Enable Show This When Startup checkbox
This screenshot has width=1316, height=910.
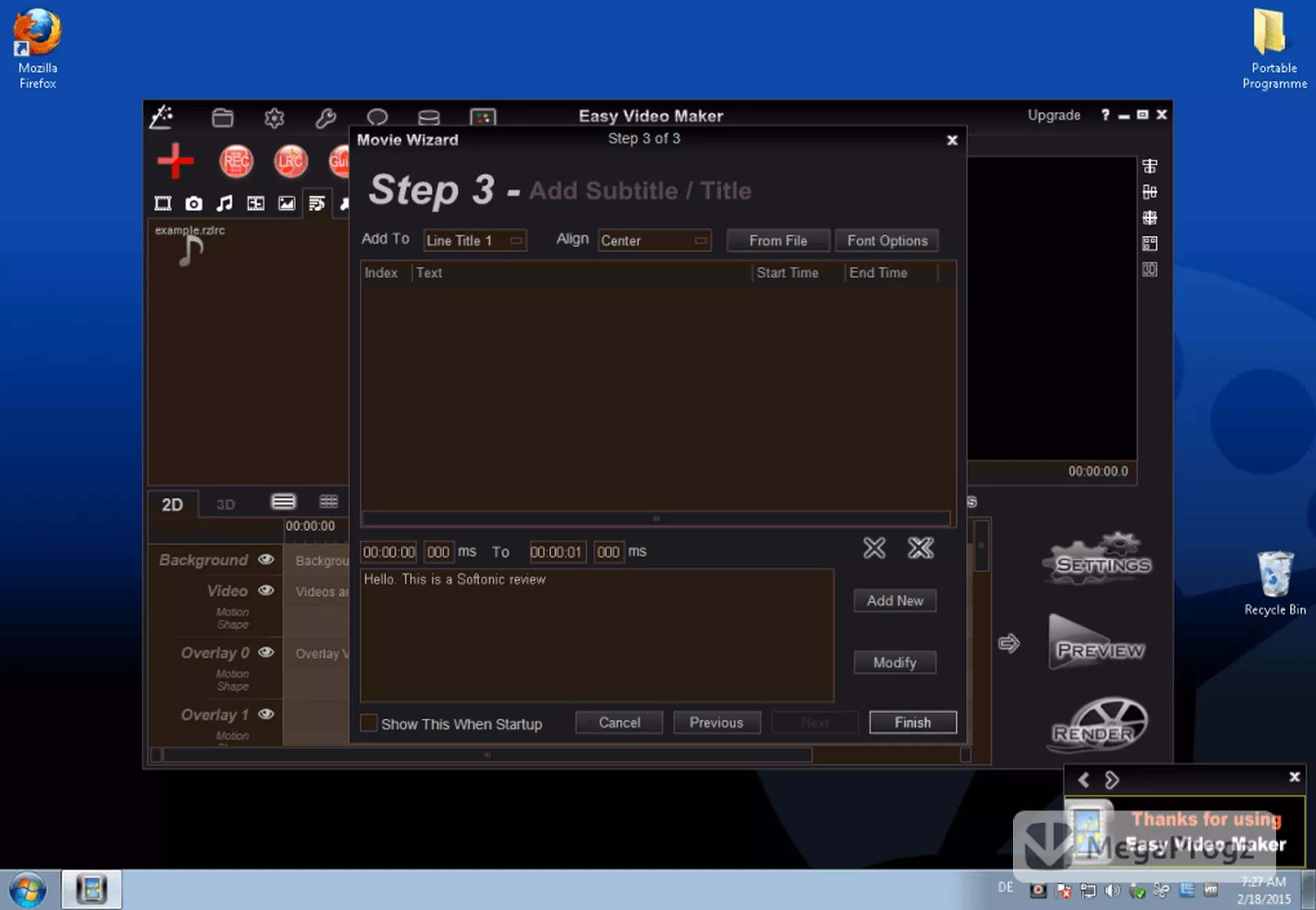click(x=369, y=723)
